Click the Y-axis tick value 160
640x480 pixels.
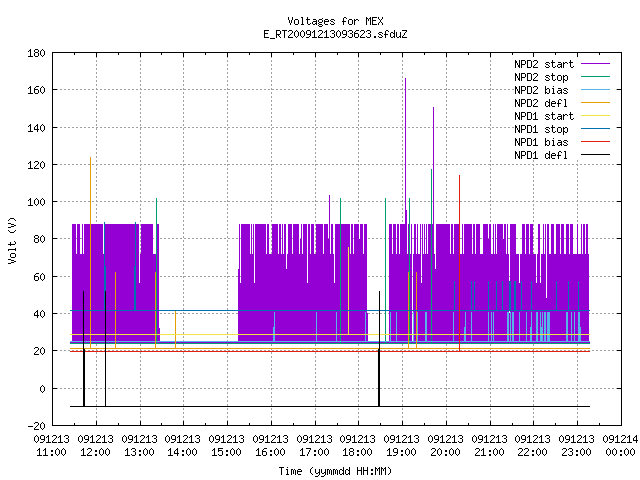(x=36, y=90)
